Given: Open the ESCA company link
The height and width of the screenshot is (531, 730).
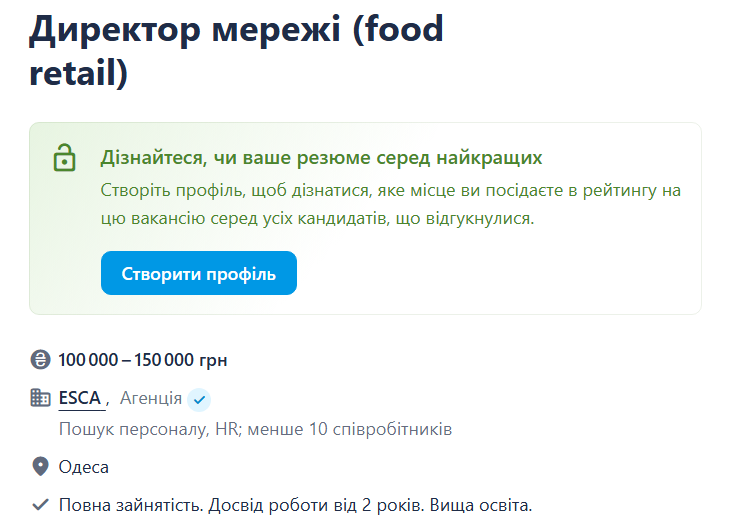Looking at the screenshot, I should click(x=80, y=398).
